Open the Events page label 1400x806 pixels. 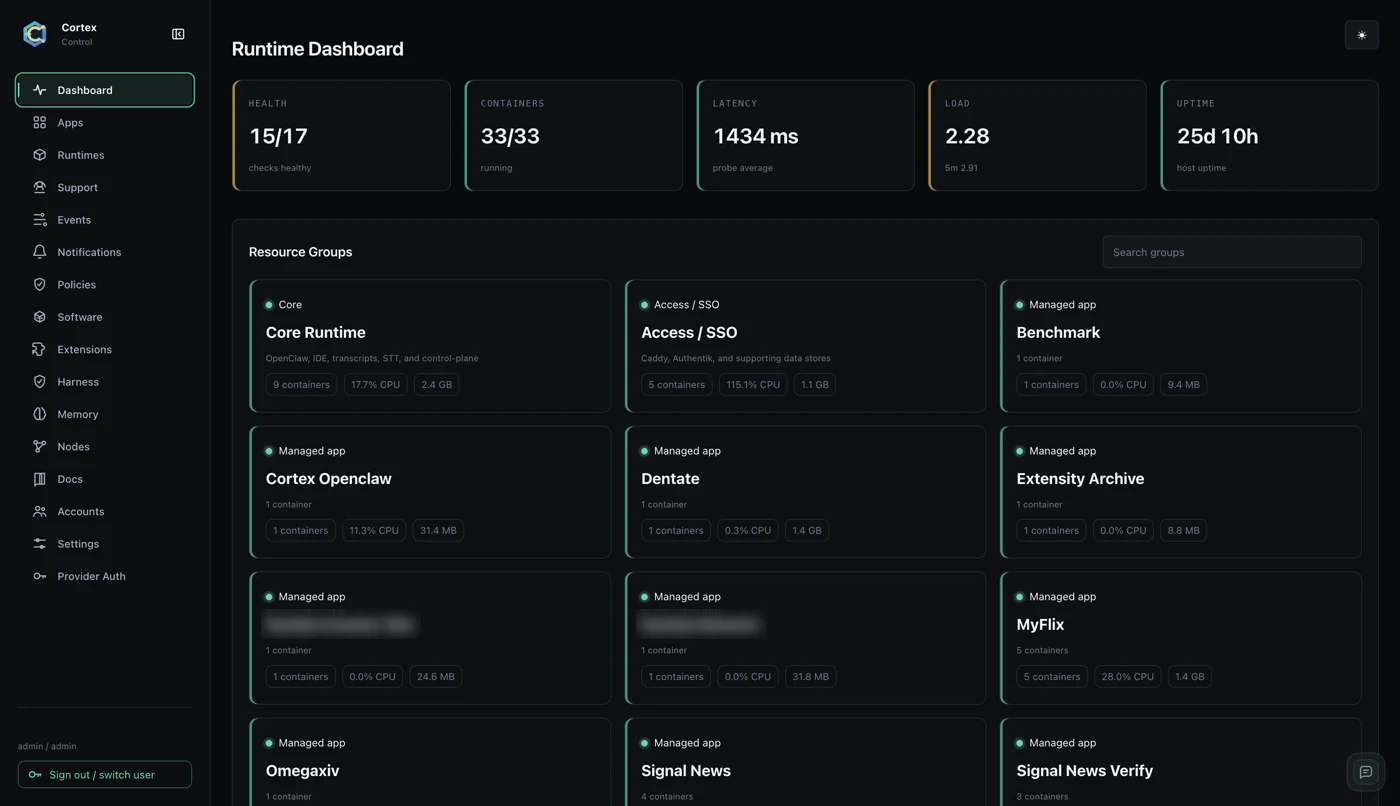click(x=74, y=220)
